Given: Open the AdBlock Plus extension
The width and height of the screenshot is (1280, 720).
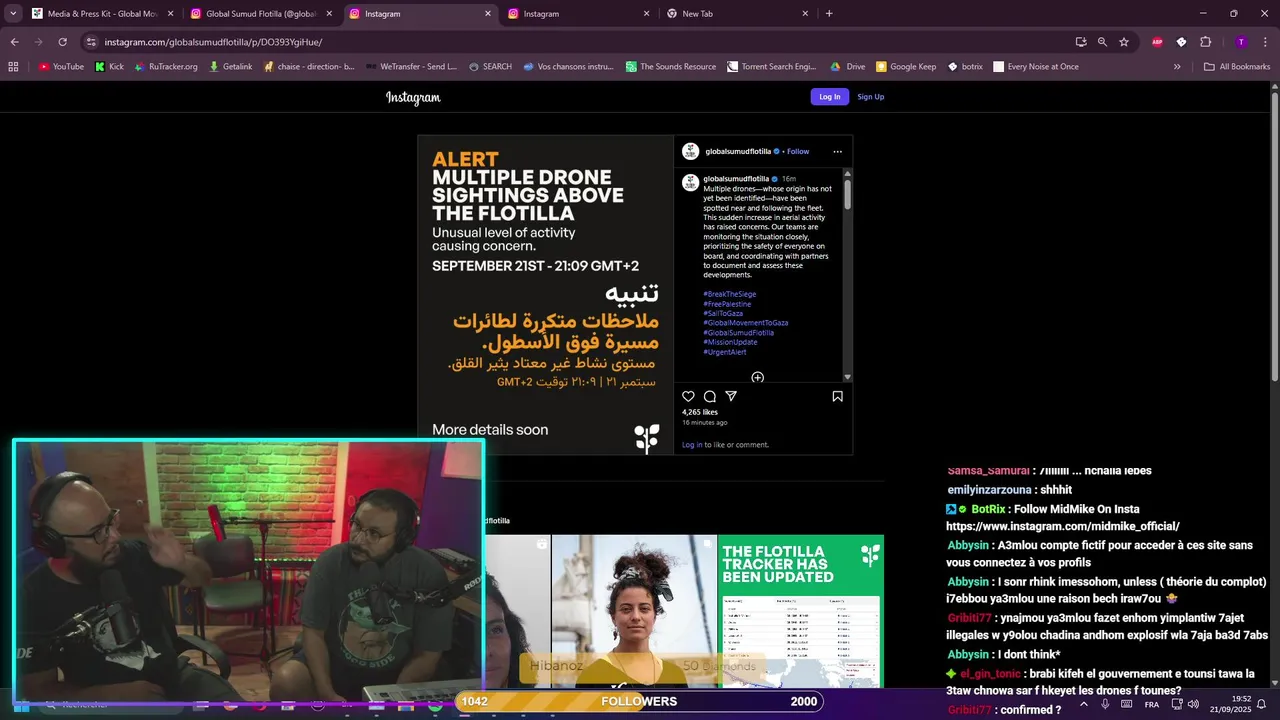Looking at the screenshot, I should click(1157, 42).
